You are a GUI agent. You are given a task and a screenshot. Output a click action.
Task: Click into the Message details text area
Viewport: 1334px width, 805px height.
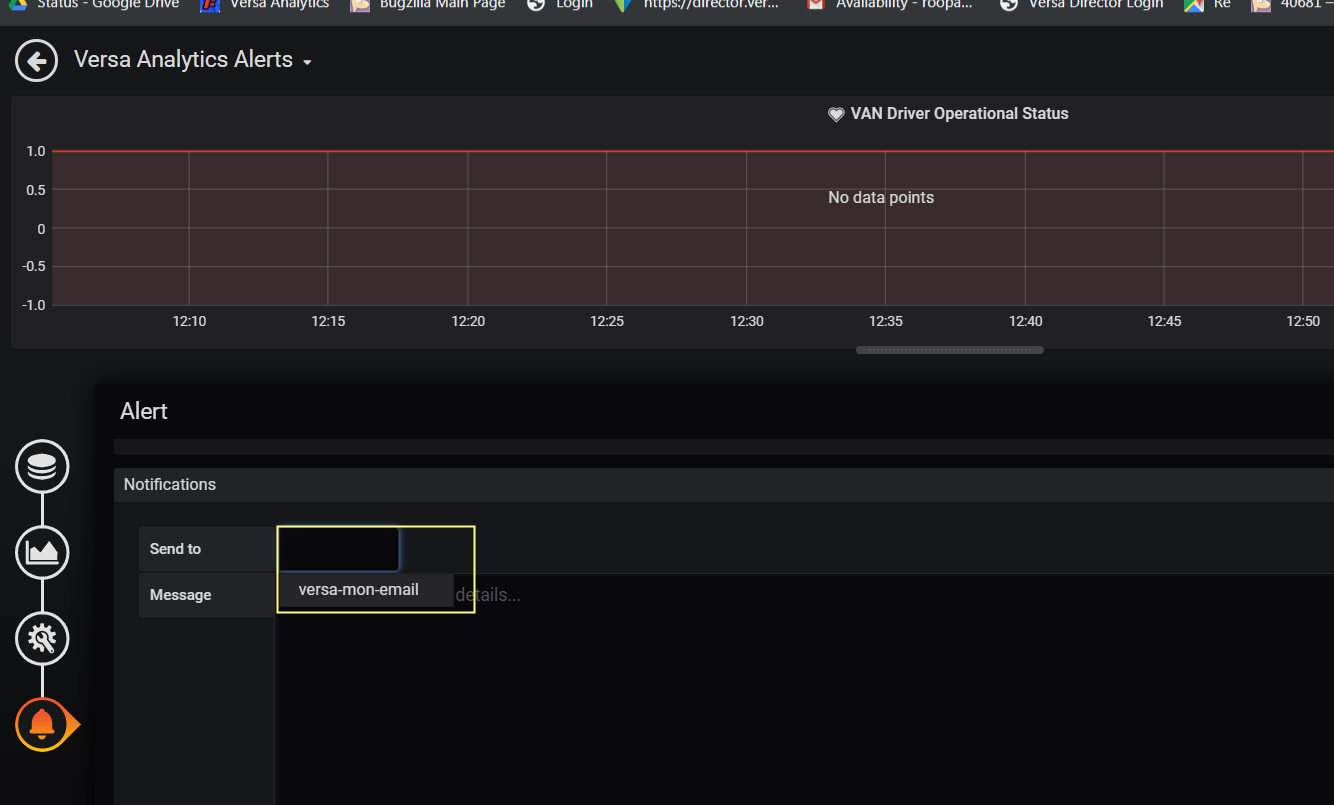click(804, 690)
